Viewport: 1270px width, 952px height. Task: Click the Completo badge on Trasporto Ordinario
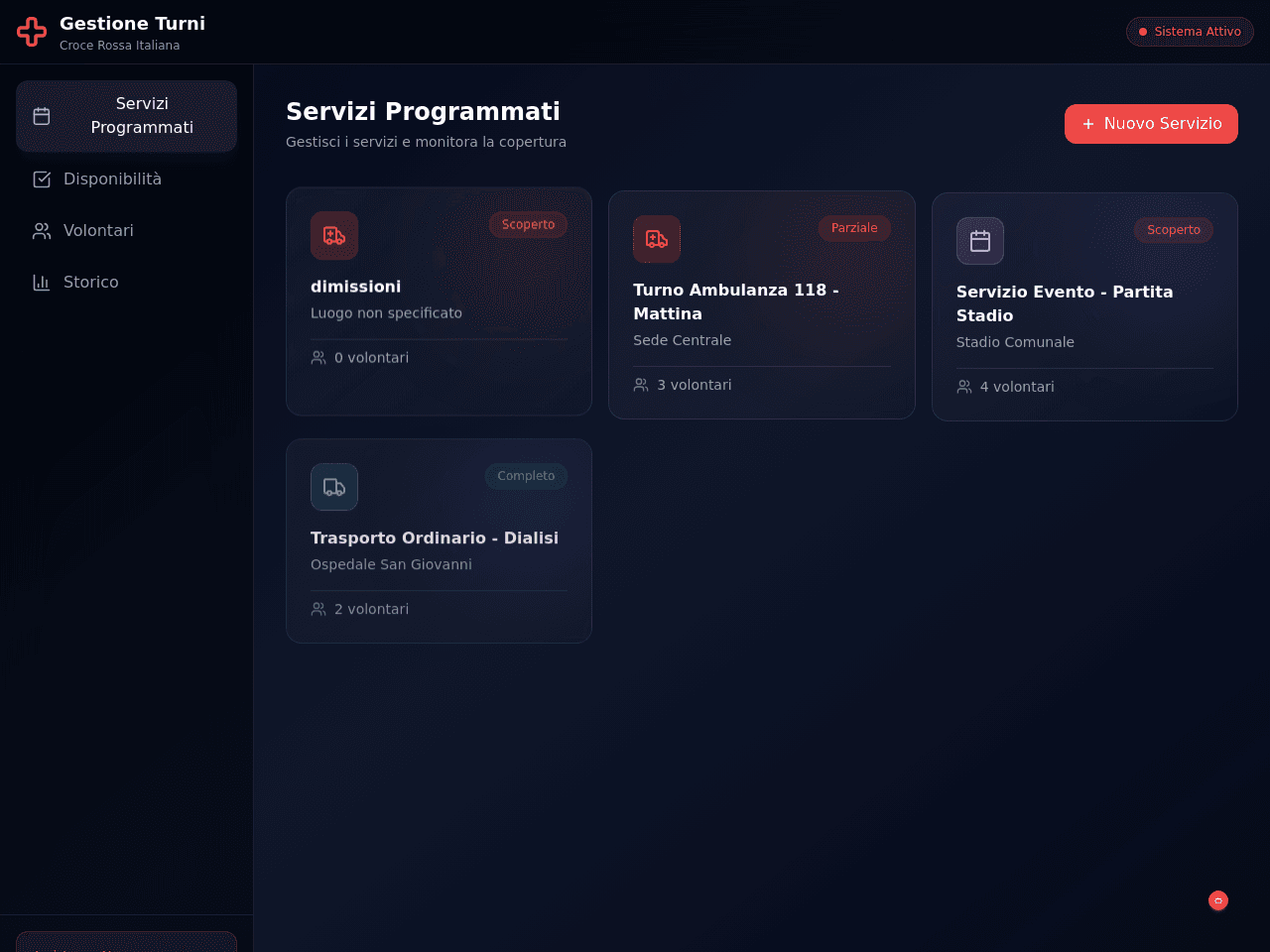pos(526,476)
